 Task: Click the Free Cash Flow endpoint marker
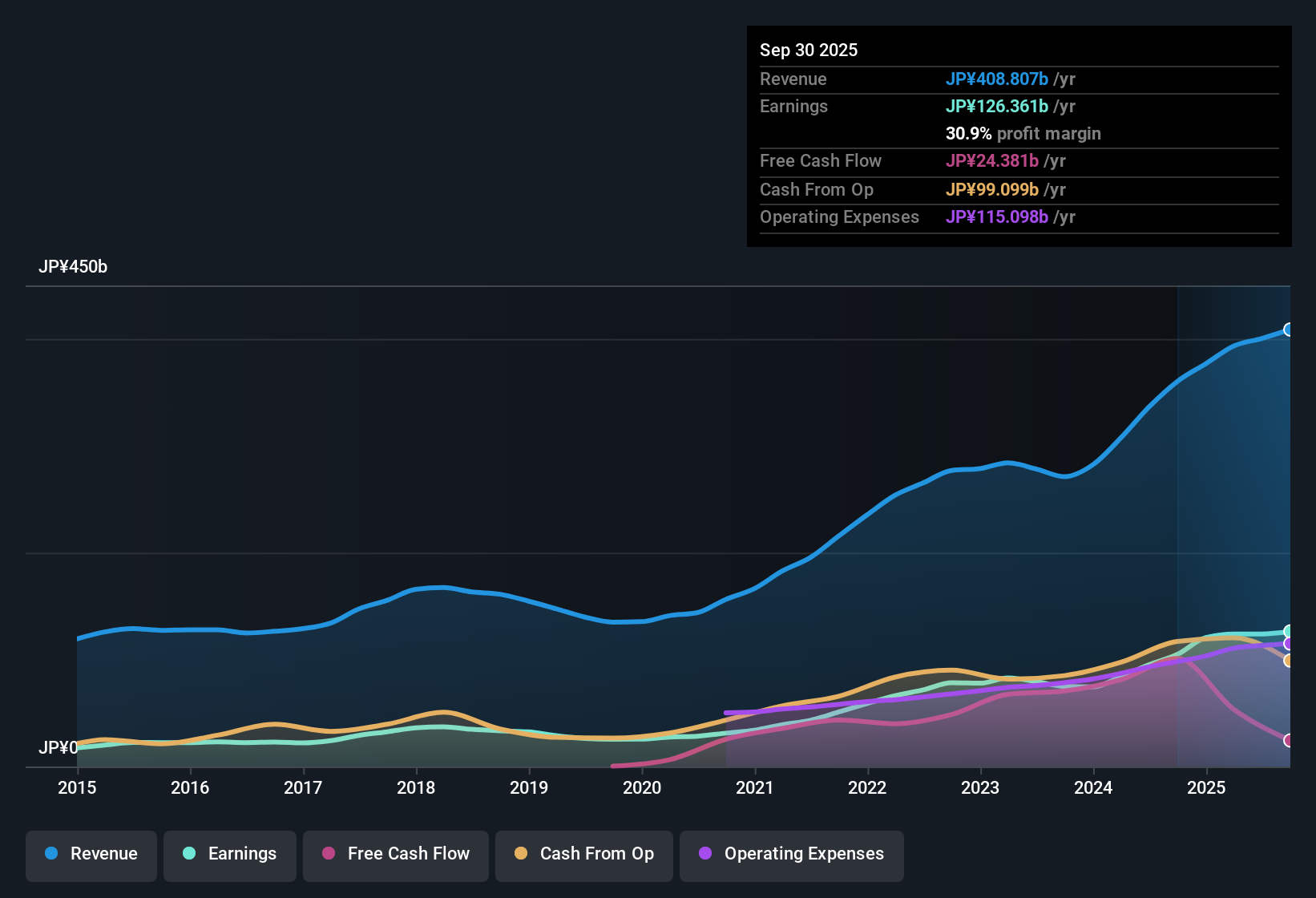pyautogui.click(x=1288, y=739)
